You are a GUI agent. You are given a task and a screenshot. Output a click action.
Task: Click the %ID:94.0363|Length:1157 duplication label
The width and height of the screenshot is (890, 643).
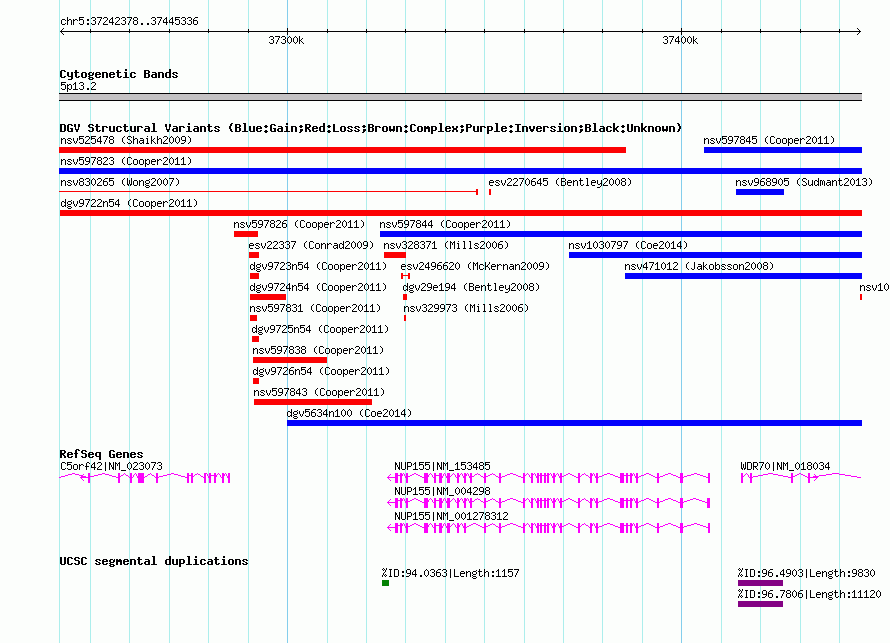(x=451, y=573)
